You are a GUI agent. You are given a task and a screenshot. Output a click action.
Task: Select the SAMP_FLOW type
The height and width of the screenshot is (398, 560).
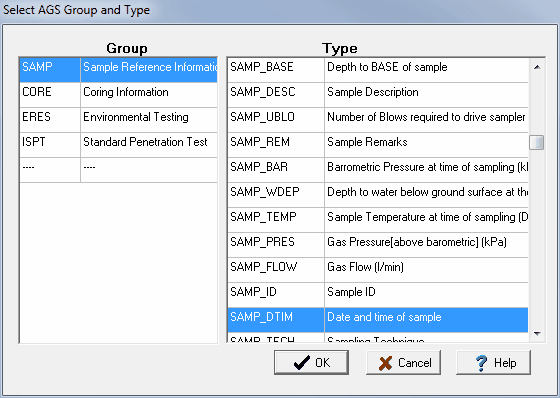276,270
